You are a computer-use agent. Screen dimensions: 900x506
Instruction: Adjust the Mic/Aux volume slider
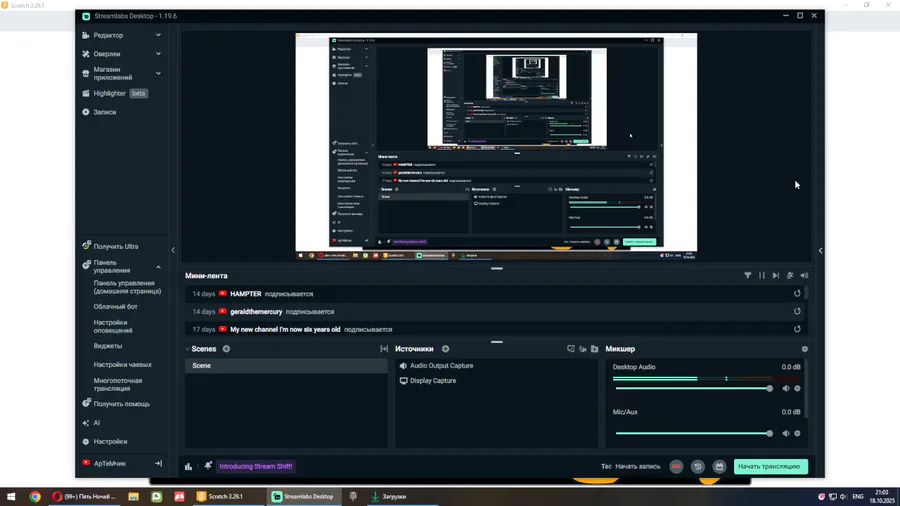(x=694, y=434)
